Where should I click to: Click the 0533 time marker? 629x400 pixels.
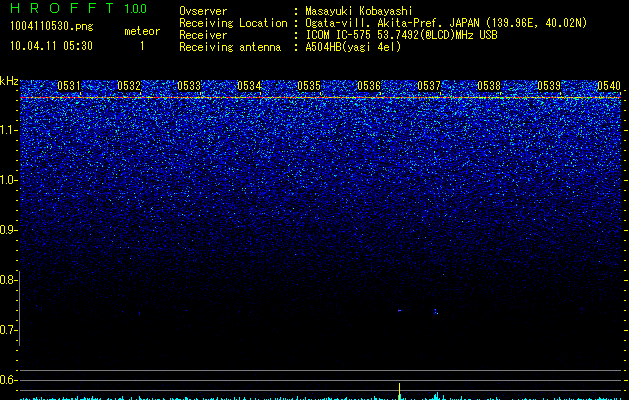point(189,85)
